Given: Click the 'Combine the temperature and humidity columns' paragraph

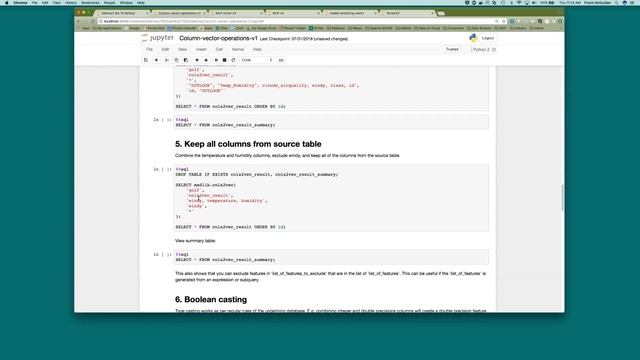Looking at the screenshot, I should (288, 156).
